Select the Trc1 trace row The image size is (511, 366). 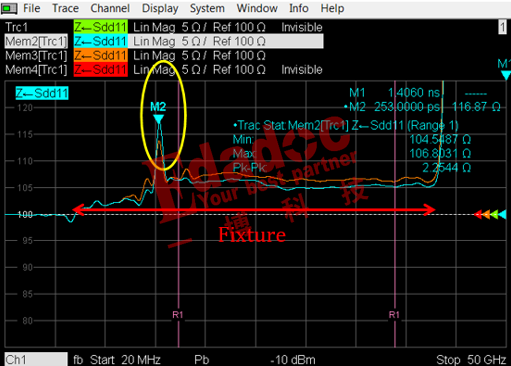pyautogui.click(x=164, y=27)
